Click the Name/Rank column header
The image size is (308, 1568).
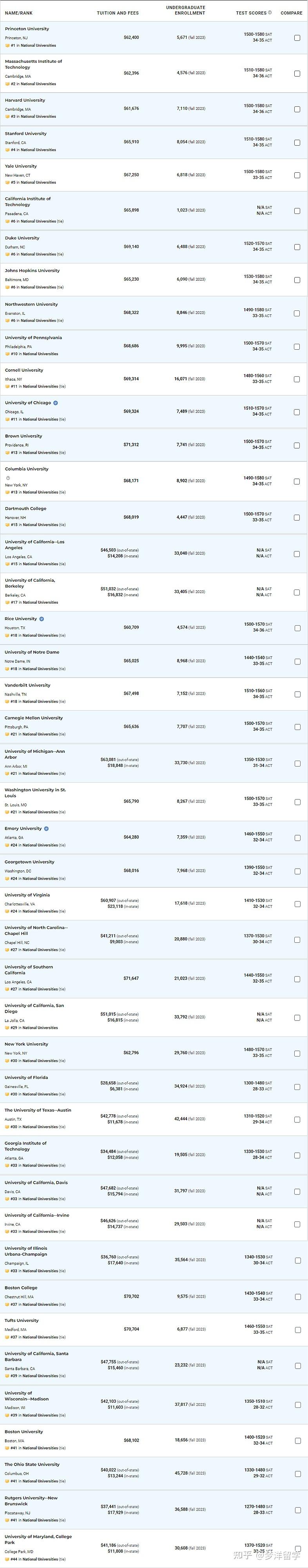(x=19, y=13)
